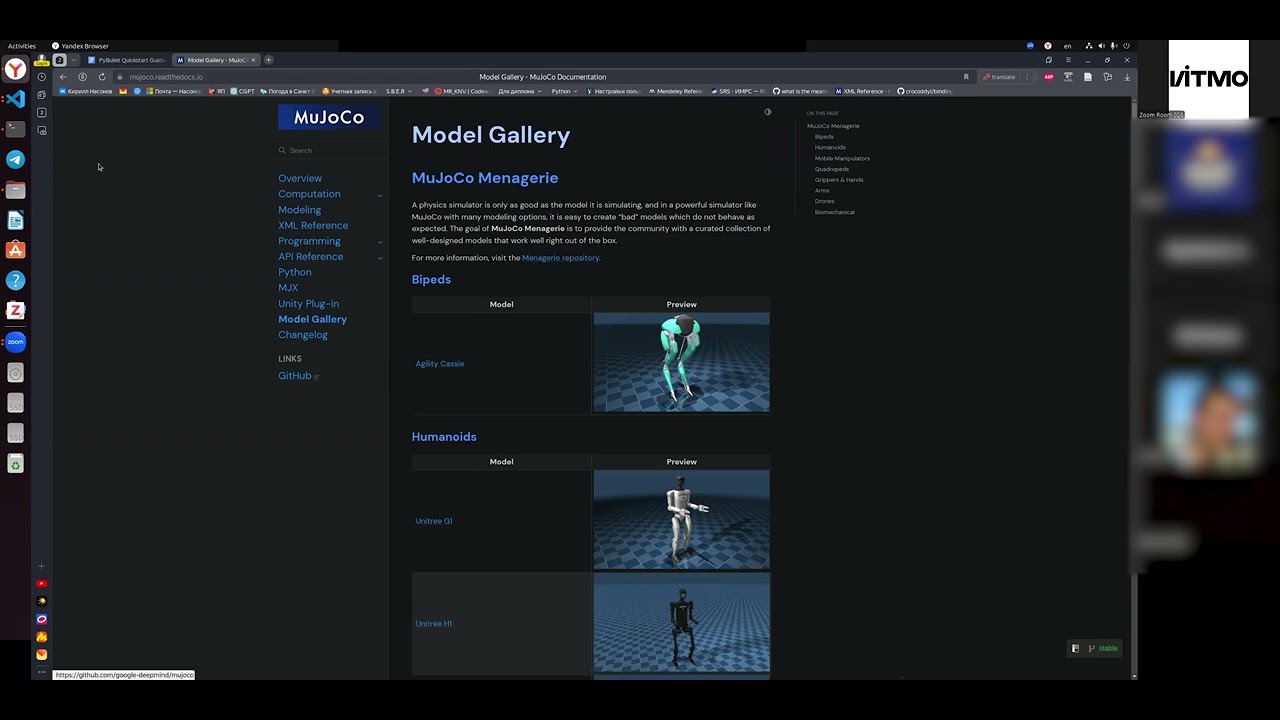Image resolution: width=1280 pixels, height=720 pixels.
Task: Open the browser history clock icon
Action: tap(41, 77)
